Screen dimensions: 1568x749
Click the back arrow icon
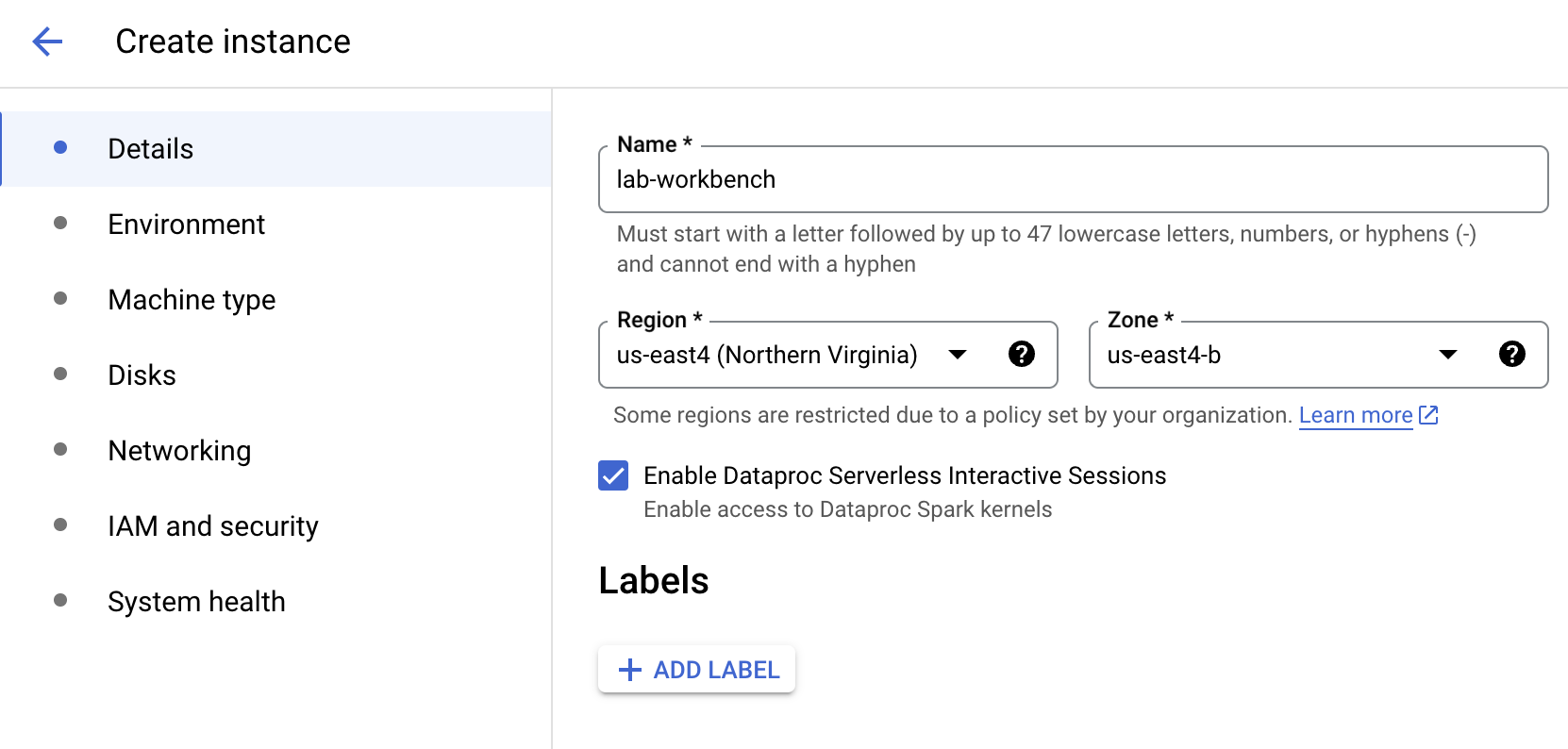[47, 42]
